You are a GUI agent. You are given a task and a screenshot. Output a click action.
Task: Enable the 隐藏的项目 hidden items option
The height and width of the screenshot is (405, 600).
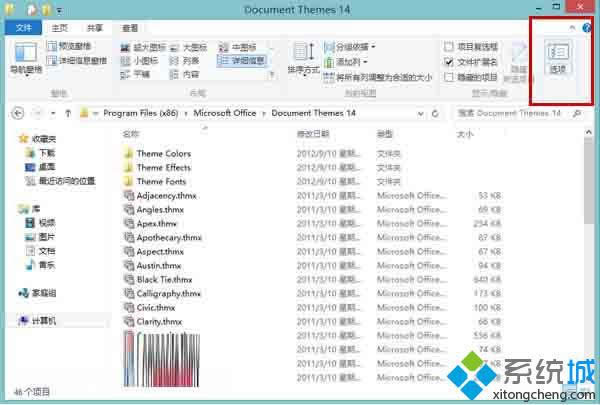[x=471, y=77]
